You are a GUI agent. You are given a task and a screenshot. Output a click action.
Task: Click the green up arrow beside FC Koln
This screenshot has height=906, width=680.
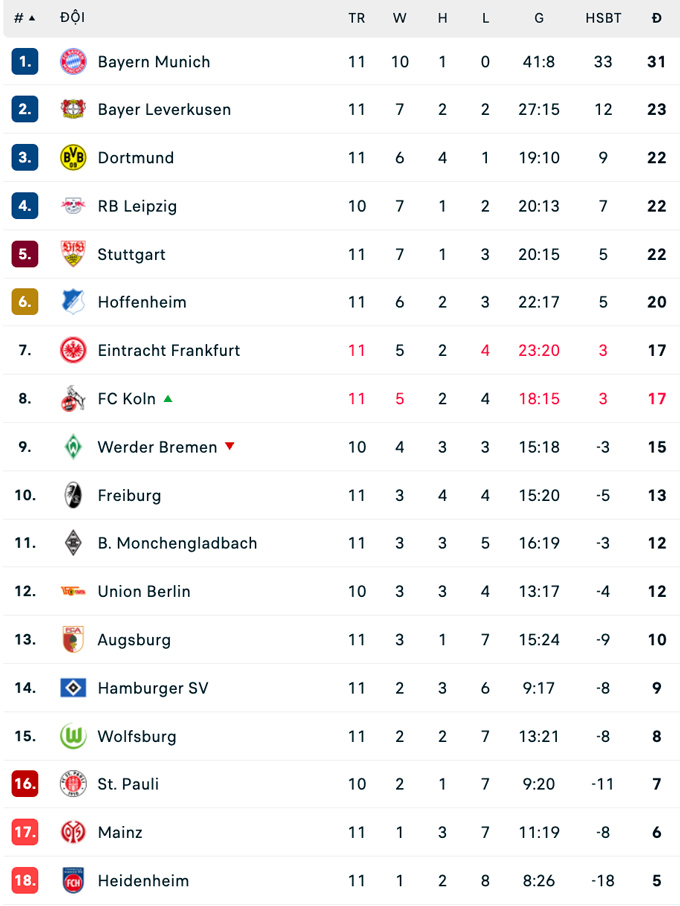point(168,398)
